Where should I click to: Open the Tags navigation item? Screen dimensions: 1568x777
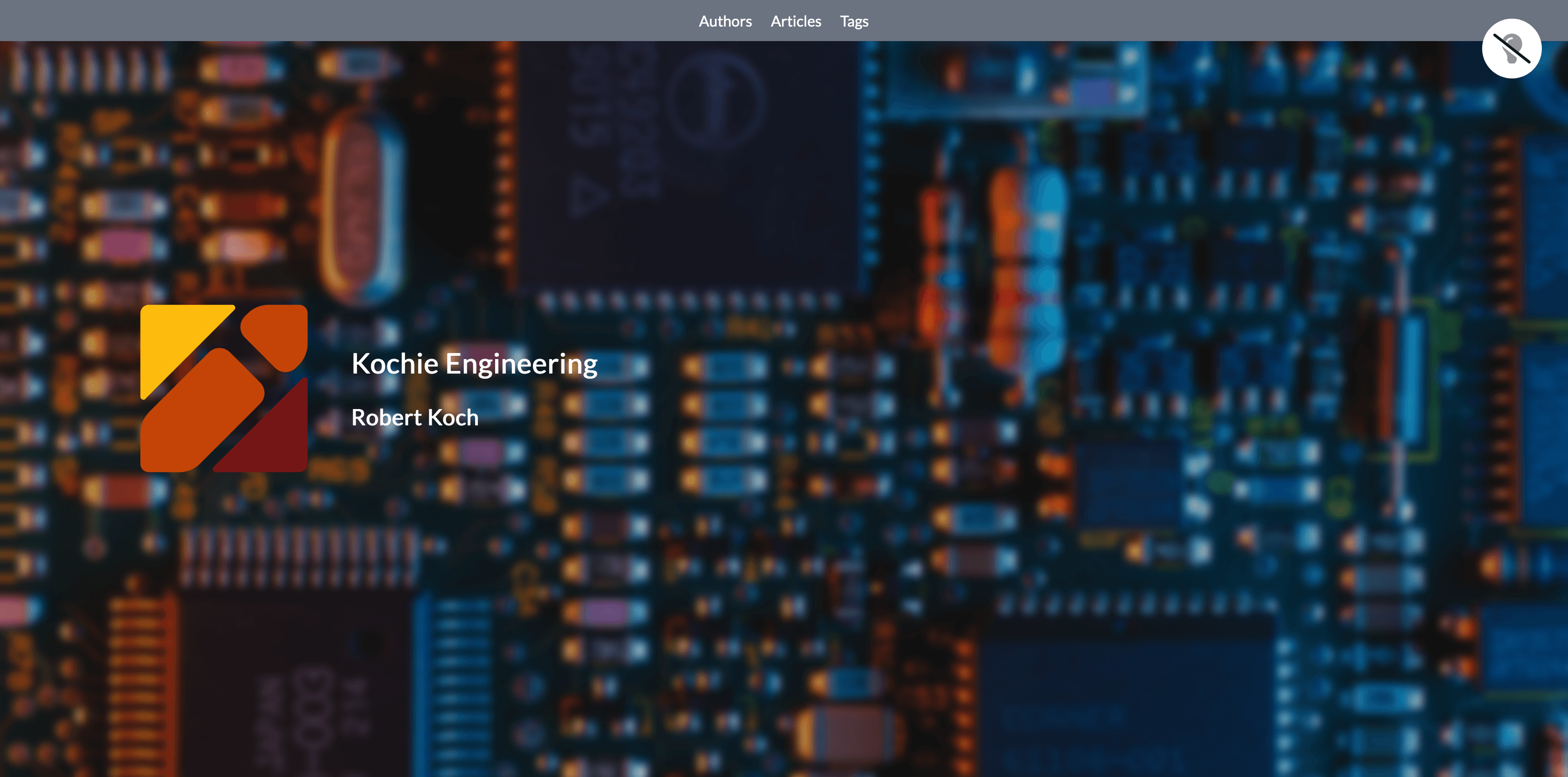(x=854, y=22)
